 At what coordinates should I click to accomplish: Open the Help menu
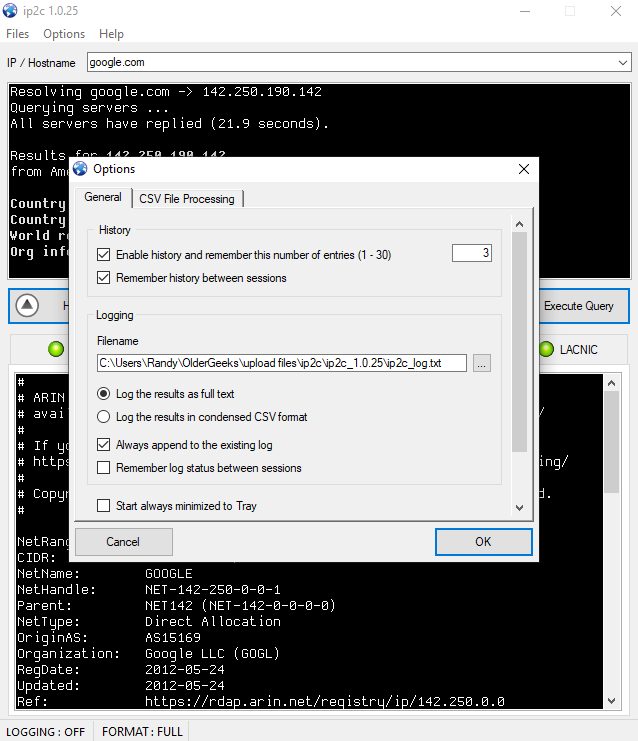point(112,34)
